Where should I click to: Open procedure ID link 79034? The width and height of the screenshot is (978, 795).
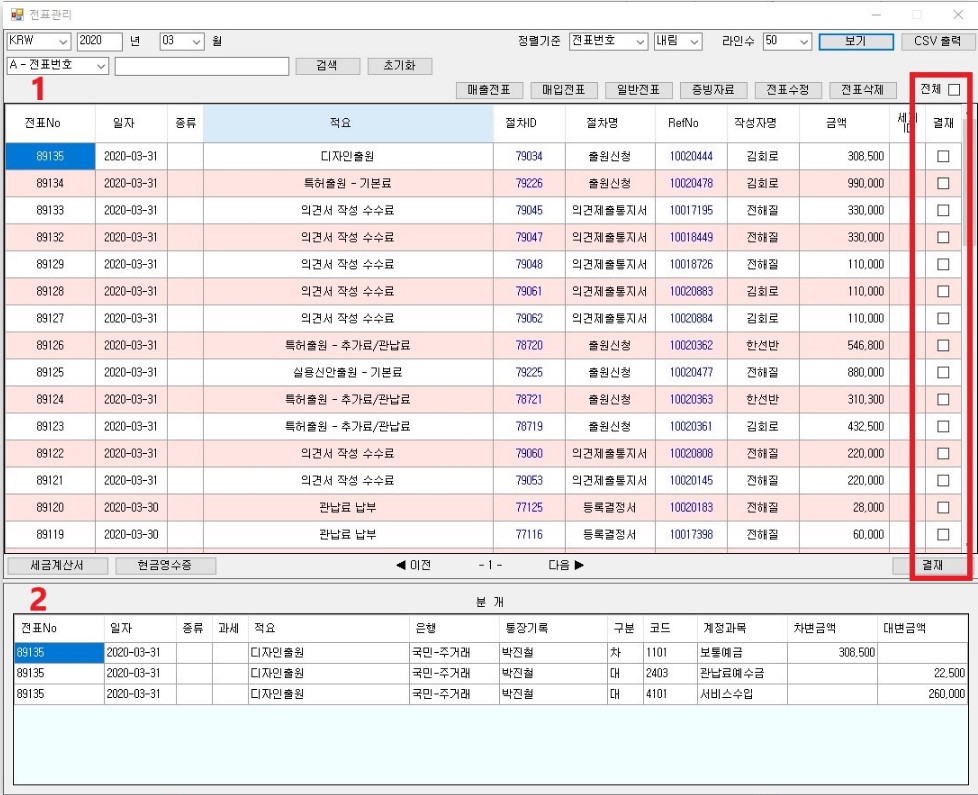pos(529,157)
